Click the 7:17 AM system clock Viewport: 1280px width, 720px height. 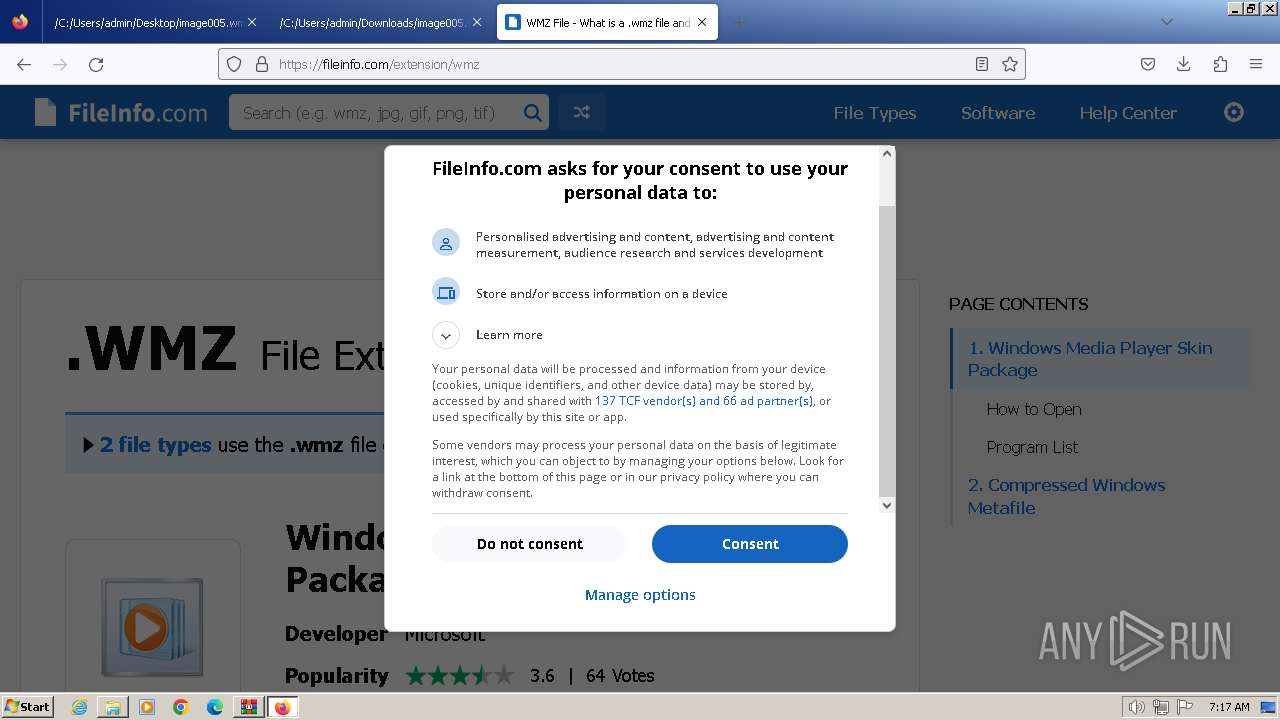(1229, 707)
